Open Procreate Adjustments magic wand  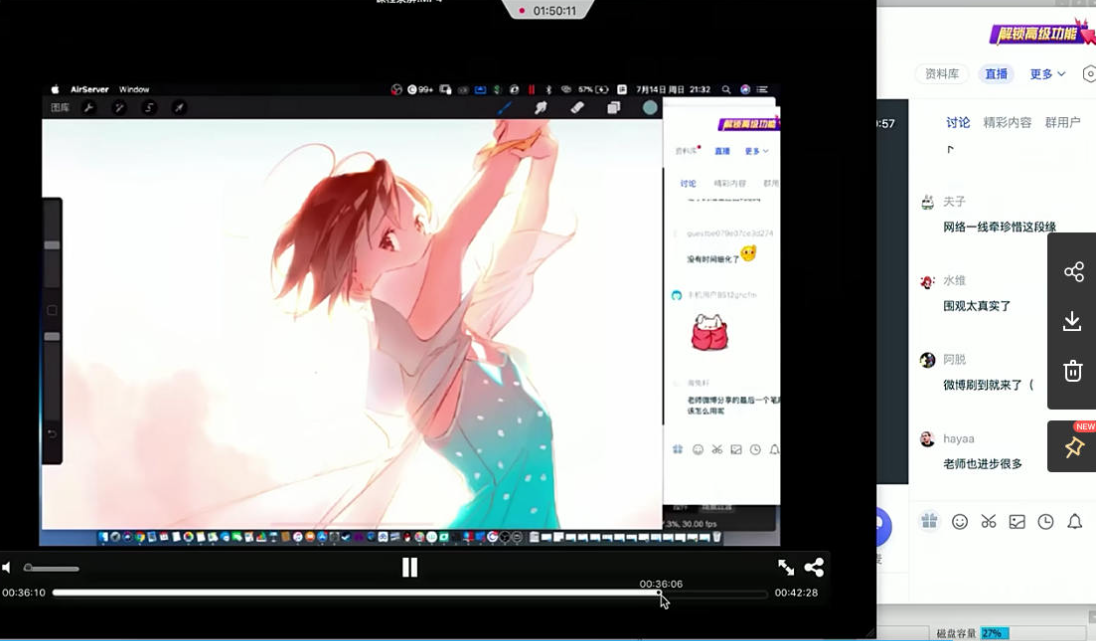(x=119, y=107)
